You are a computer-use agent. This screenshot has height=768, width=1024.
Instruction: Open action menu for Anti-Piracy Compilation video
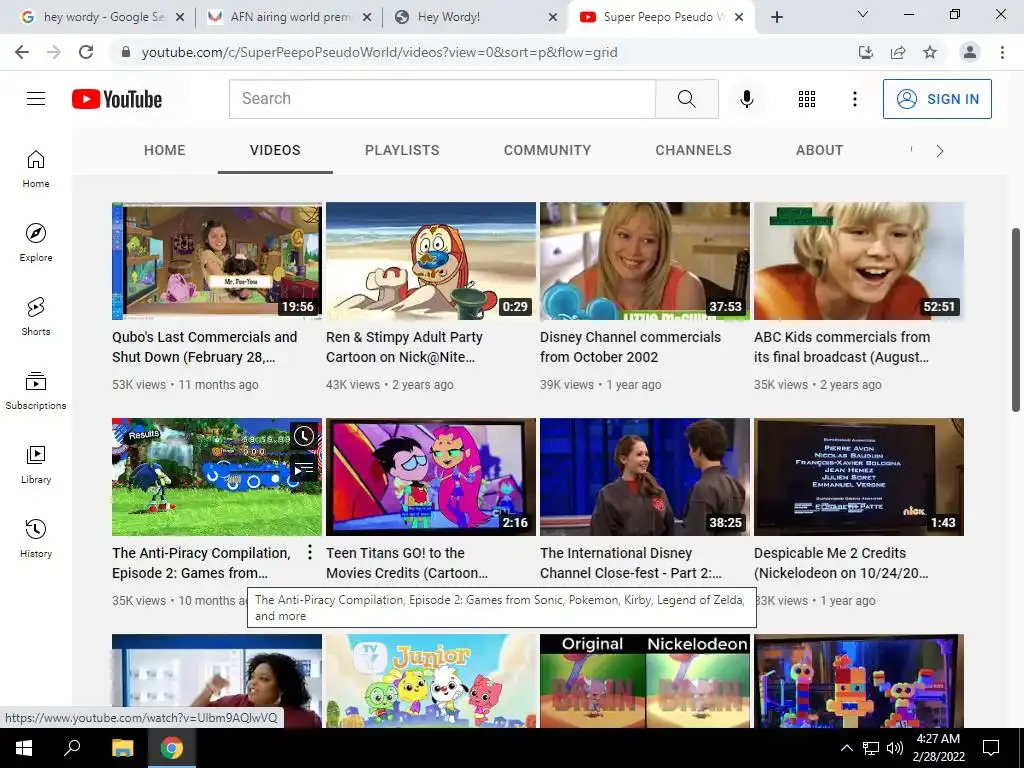(x=310, y=552)
